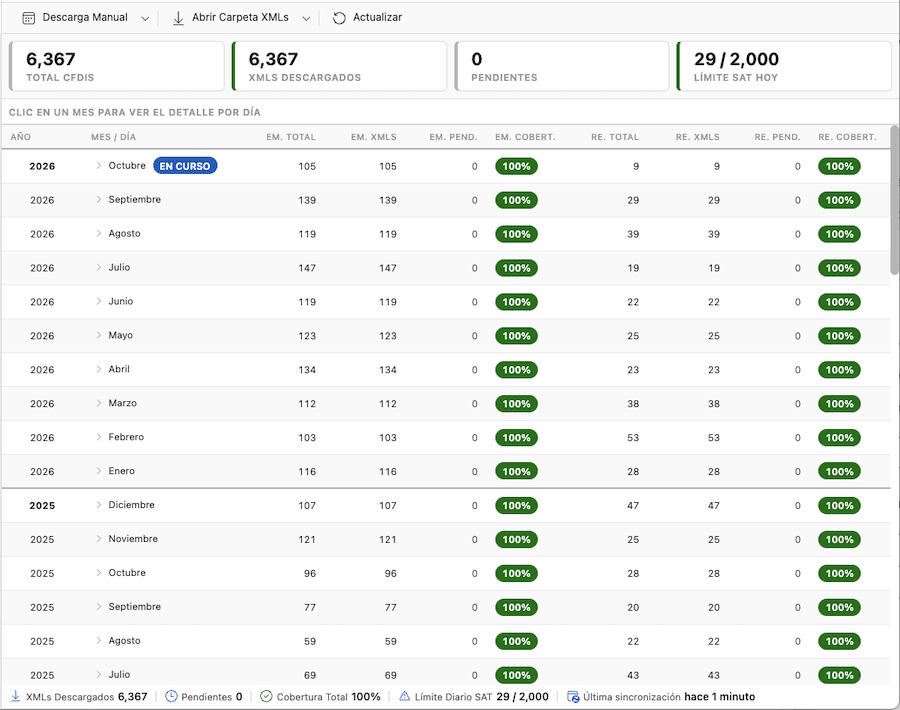
Task: Click RE. COBERT. 100% badge for Diciembre 2025
Action: (840, 505)
